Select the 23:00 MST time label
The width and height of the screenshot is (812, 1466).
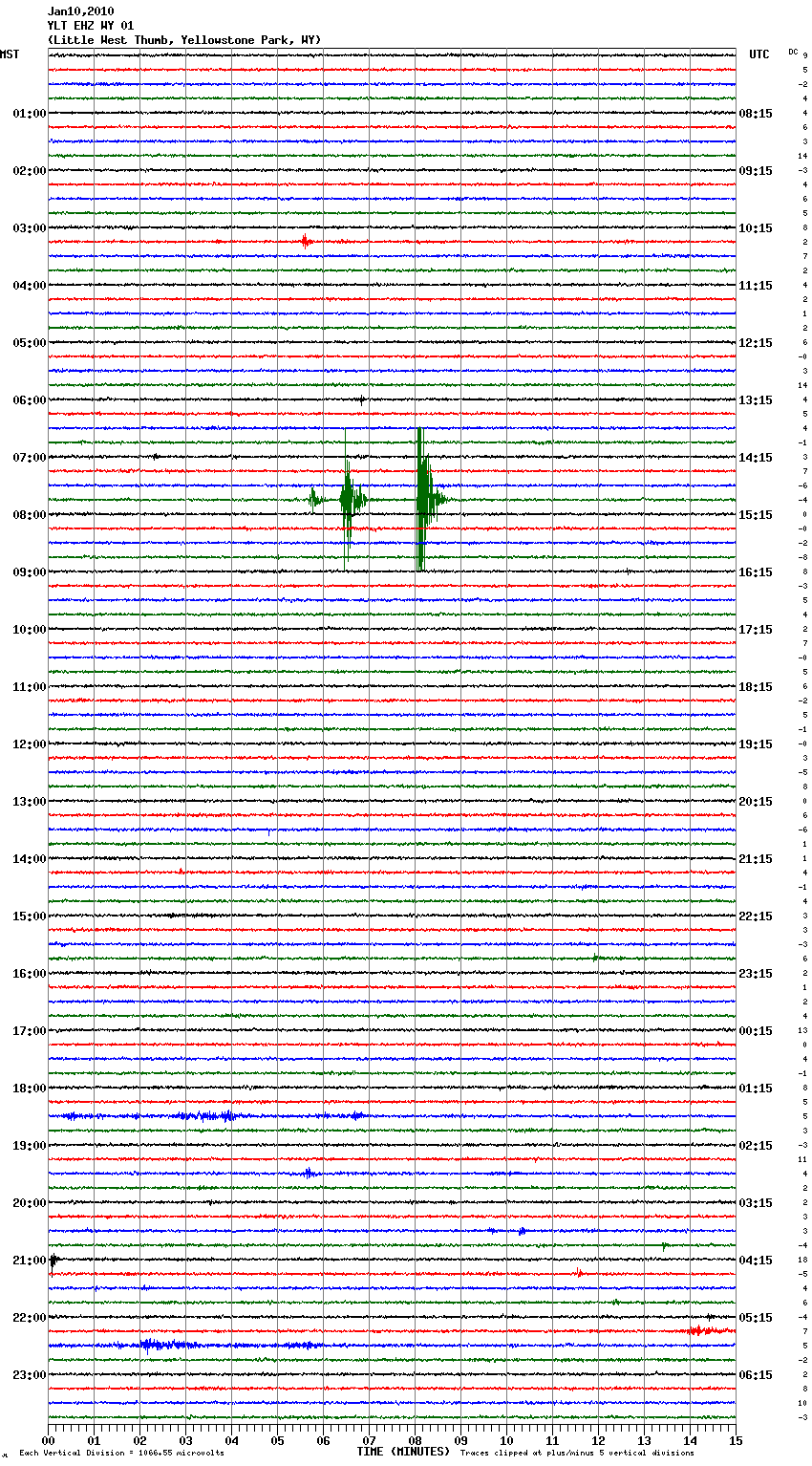point(30,1375)
